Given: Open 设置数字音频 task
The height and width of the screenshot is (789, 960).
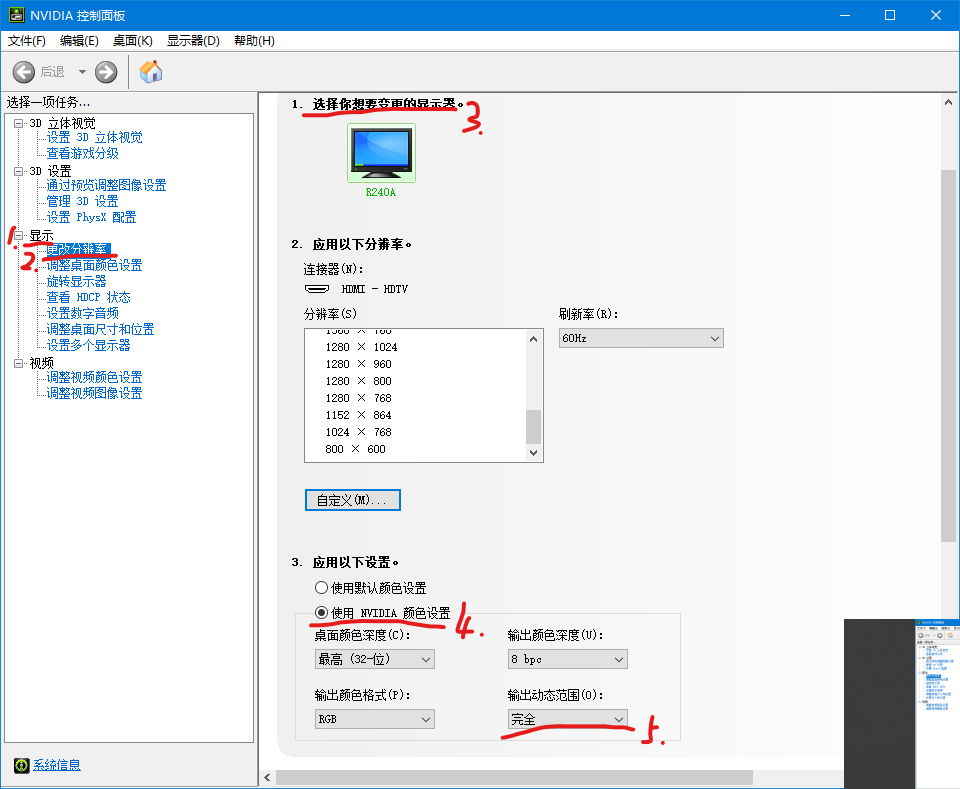Looking at the screenshot, I should (x=83, y=313).
